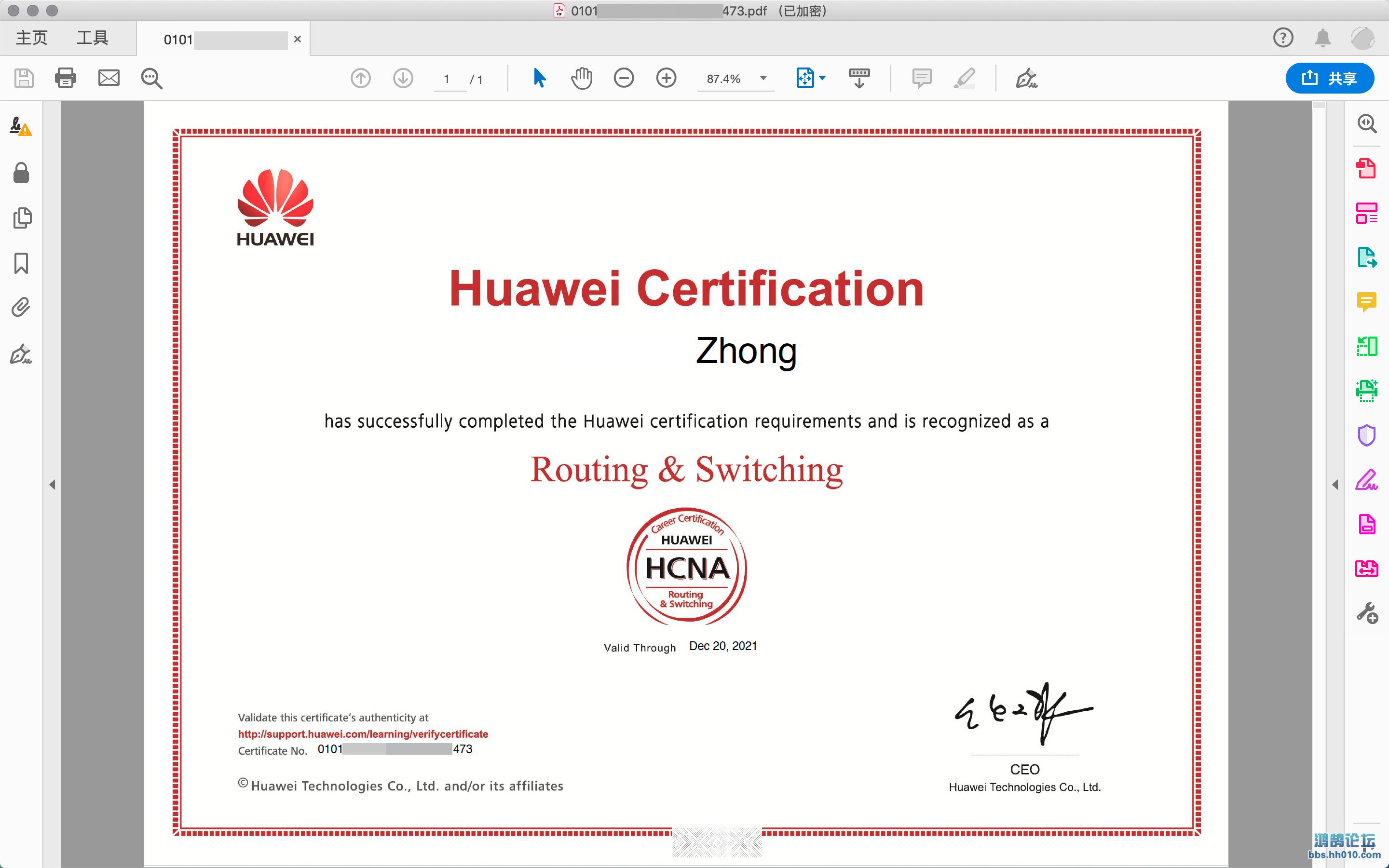1389x868 pixels.
Task: Click the Huawei logo on the certificate
Action: point(275,207)
